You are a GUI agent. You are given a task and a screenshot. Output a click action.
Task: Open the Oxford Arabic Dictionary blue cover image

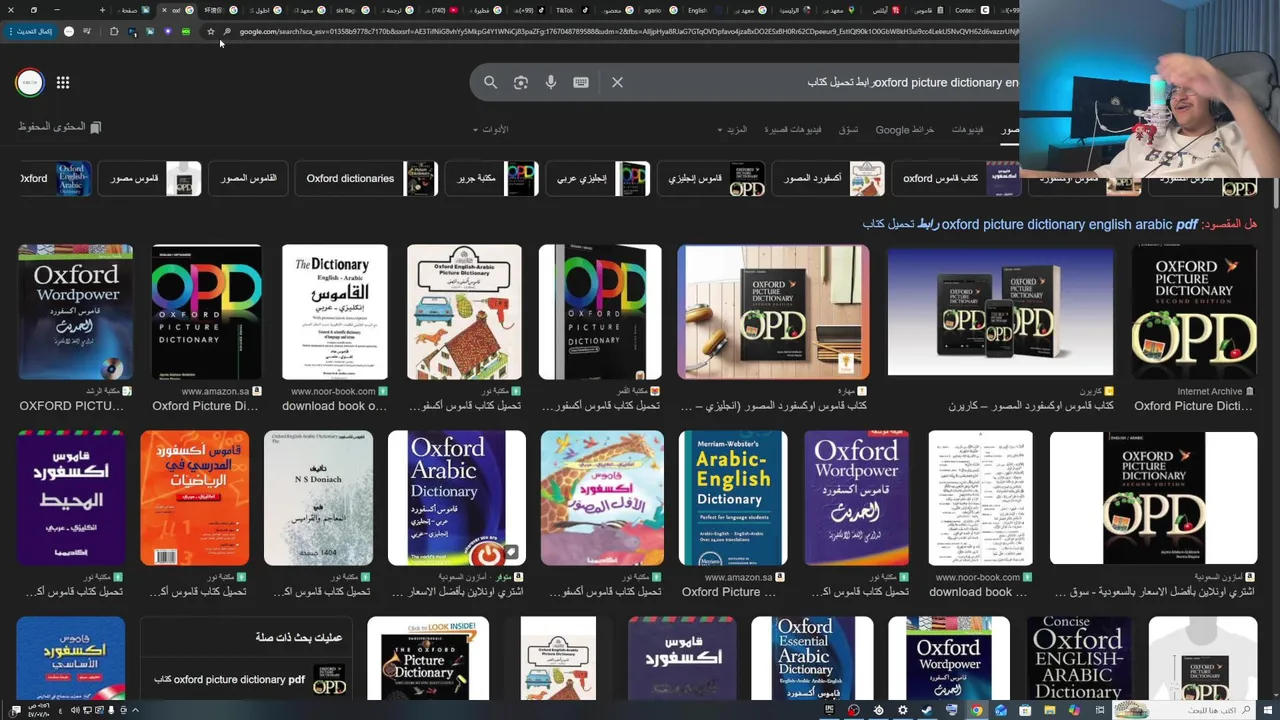click(456, 498)
